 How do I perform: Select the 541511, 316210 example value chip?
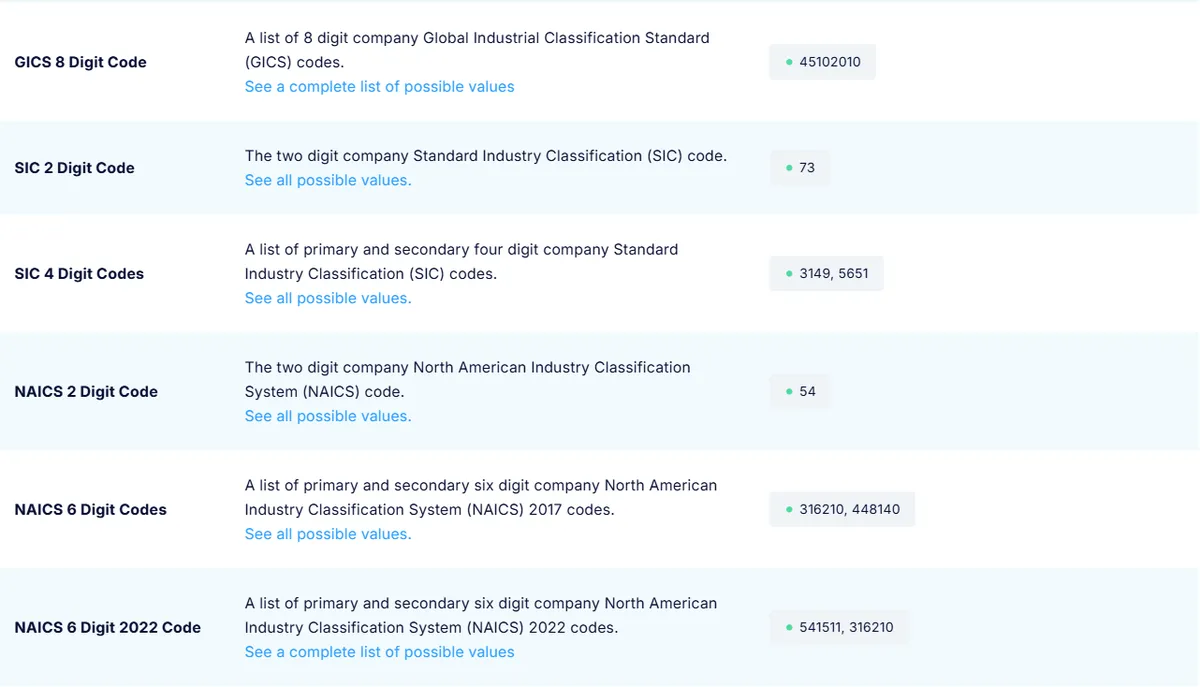[x=839, y=628]
